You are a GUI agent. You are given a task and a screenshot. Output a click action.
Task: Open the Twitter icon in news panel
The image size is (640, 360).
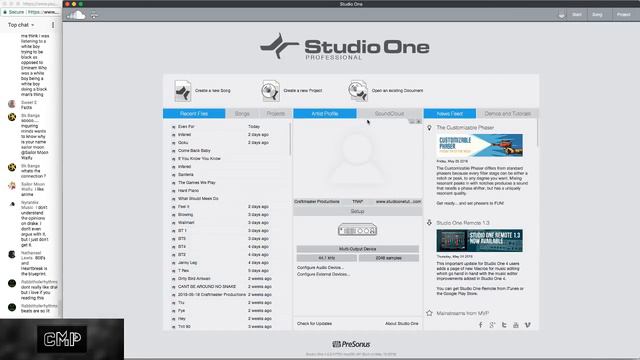click(504, 325)
